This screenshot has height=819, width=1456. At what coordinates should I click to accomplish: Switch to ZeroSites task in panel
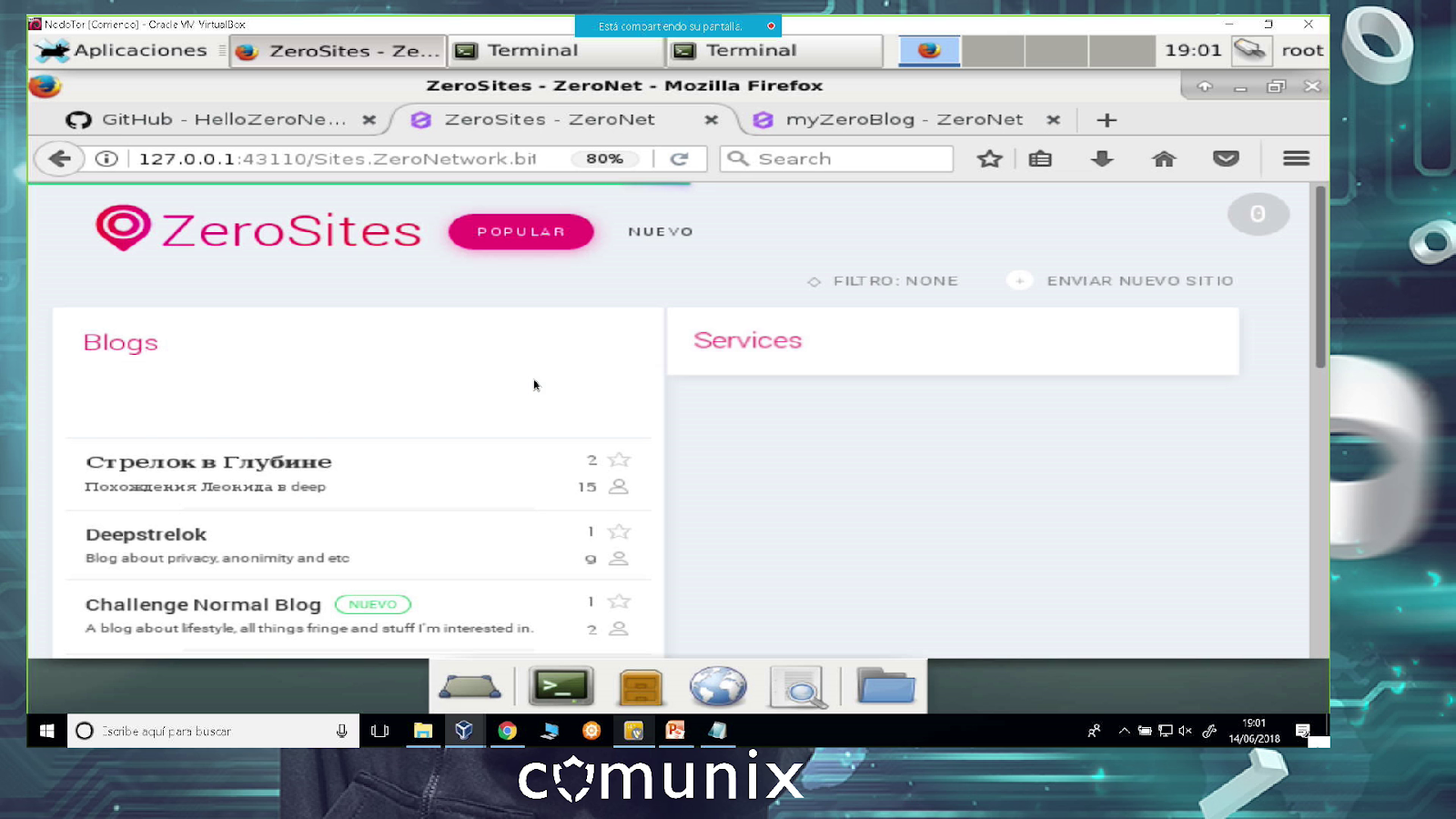[x=339, y=51]
